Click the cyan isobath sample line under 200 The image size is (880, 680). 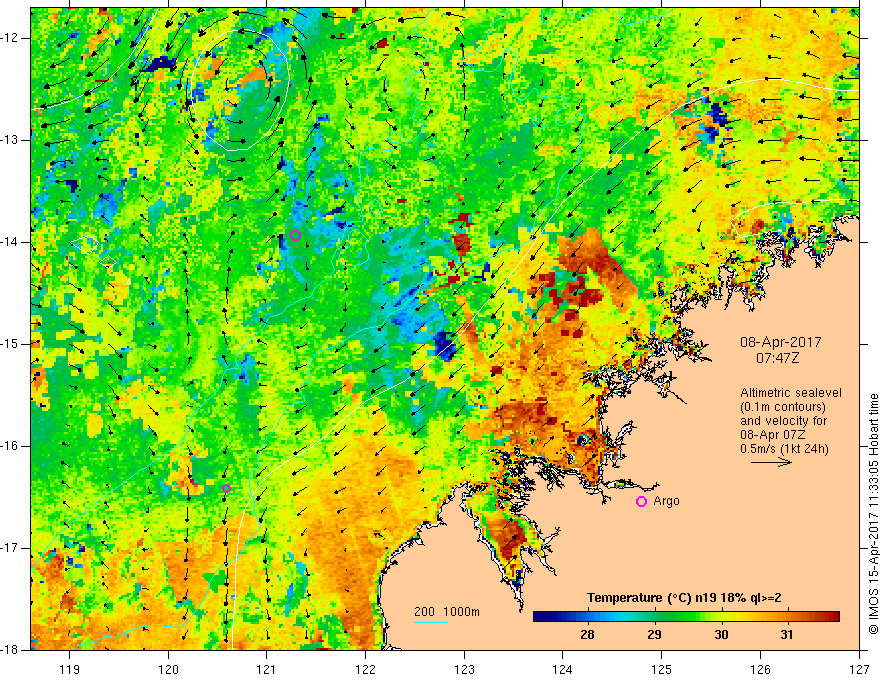pos(431,622)
